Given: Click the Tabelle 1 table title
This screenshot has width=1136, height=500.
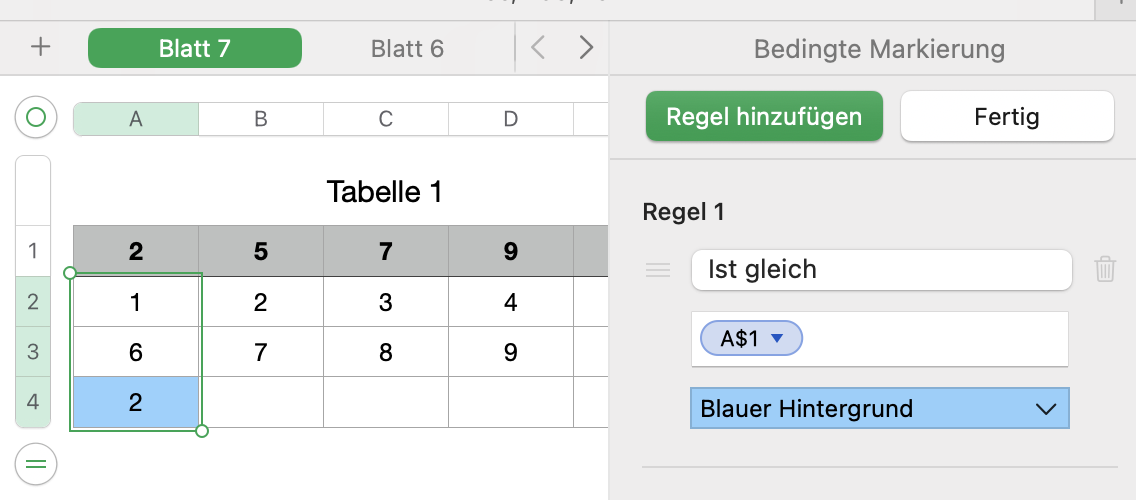Looking at the screenshot, I should 384,191.
